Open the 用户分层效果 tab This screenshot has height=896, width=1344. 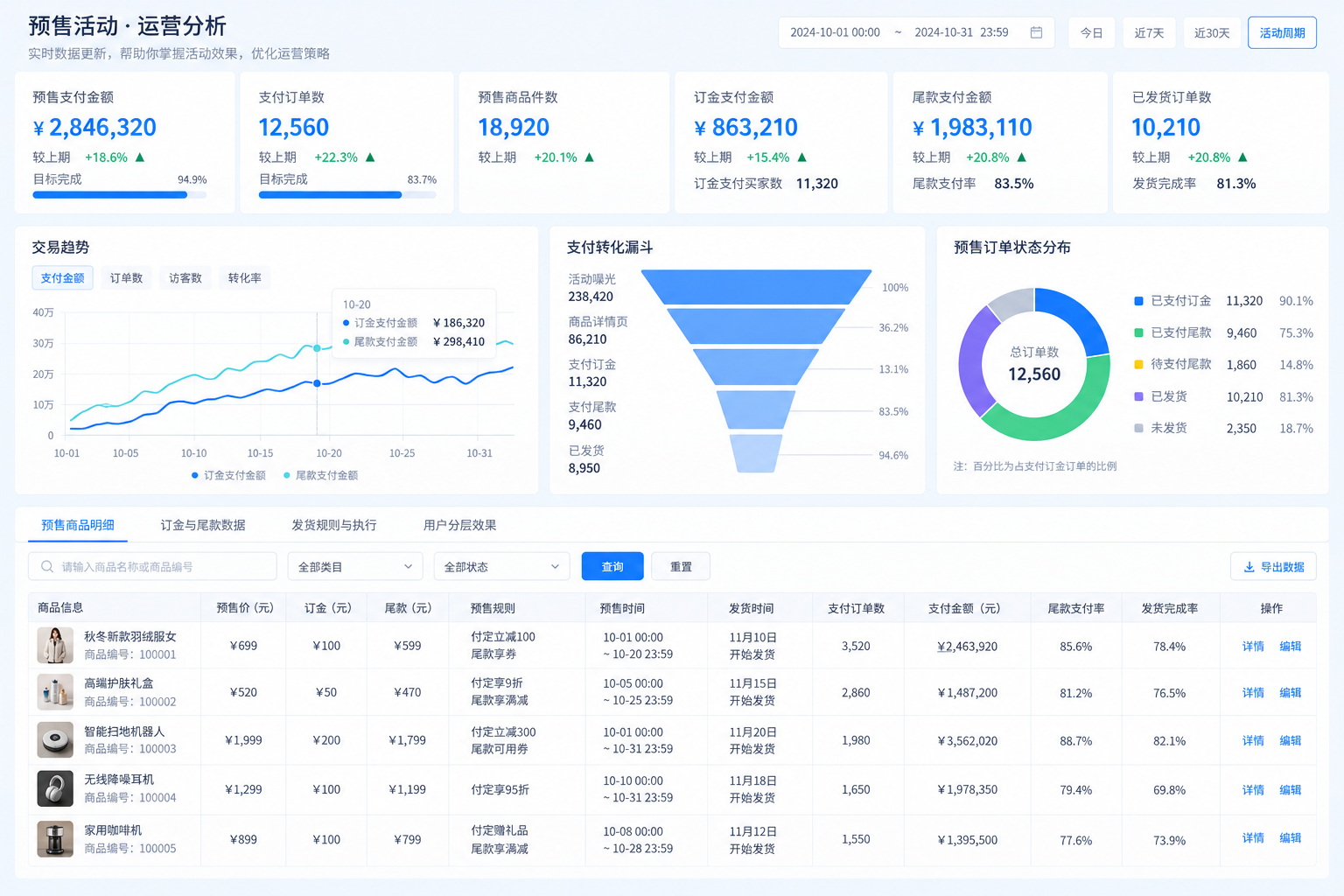pos(459,525)
